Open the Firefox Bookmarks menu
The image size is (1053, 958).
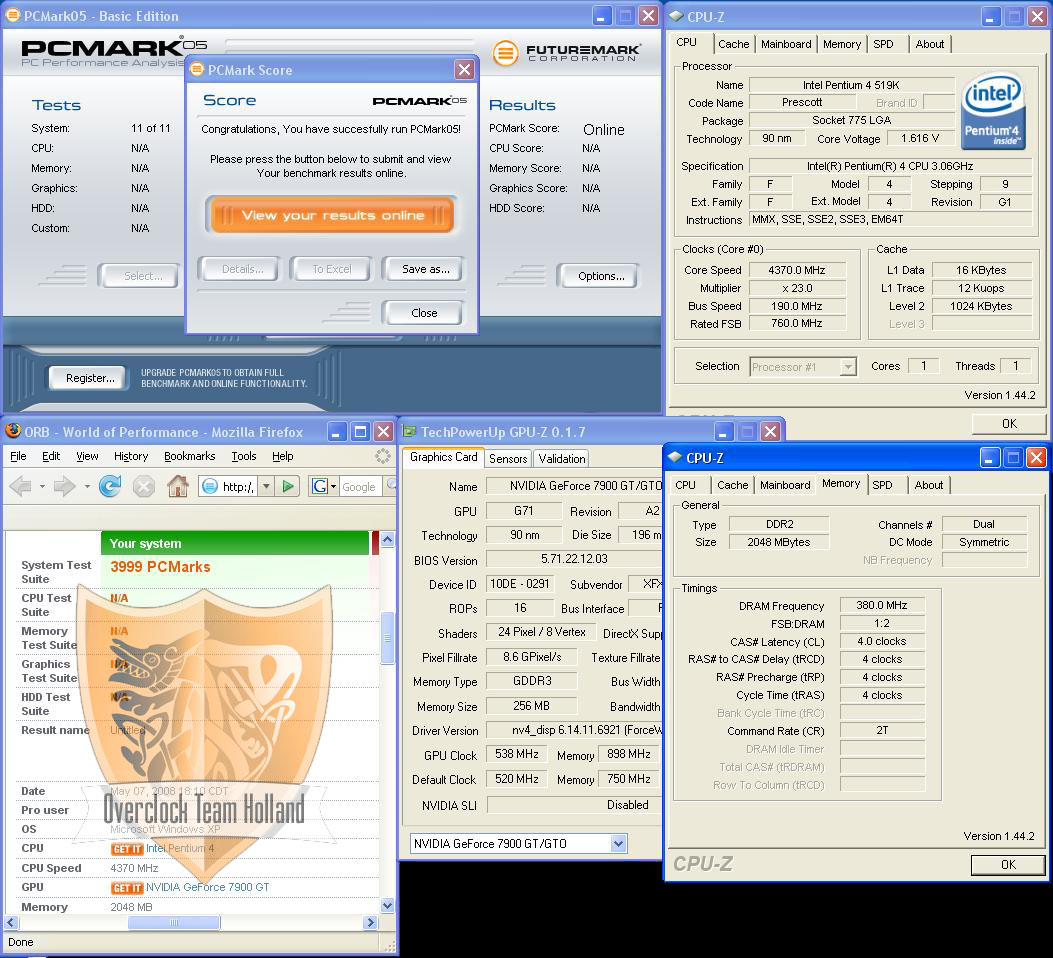pos(190,457)
